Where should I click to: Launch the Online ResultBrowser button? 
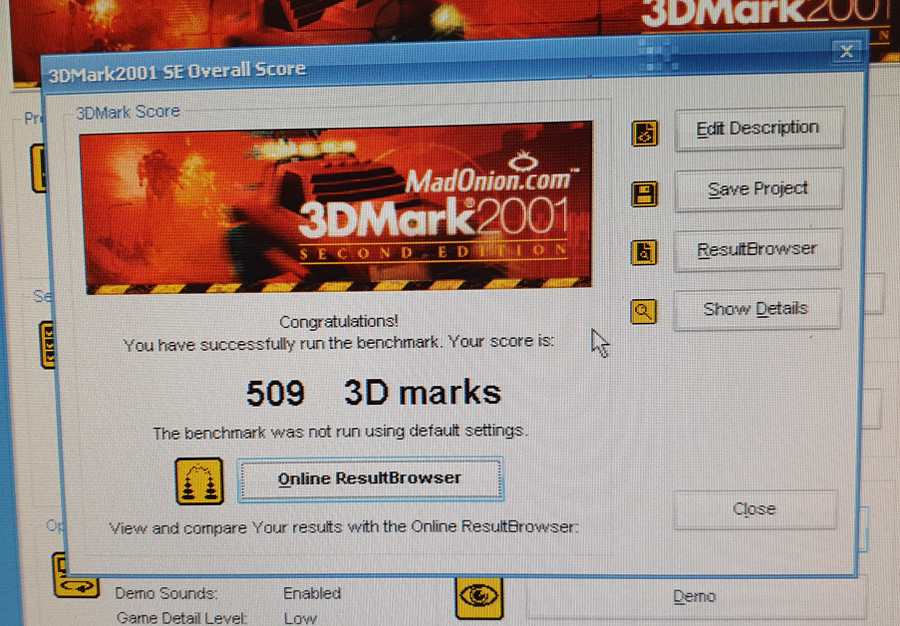pyautogui.click(x=369, y=479)
